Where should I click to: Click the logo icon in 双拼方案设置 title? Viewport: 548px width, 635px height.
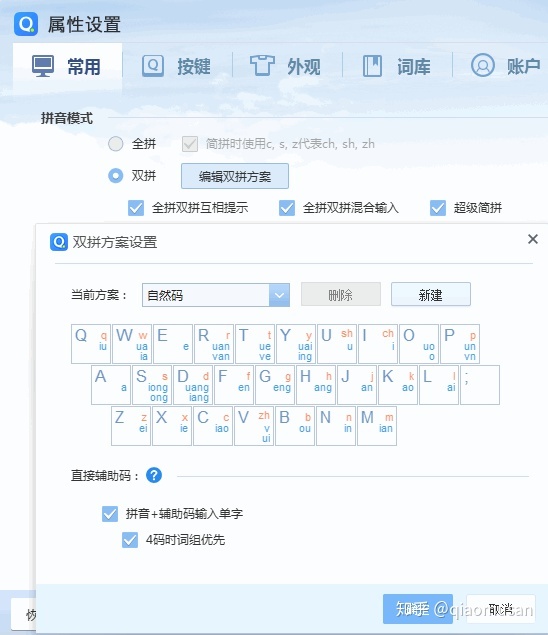click(x=59, y=242)
